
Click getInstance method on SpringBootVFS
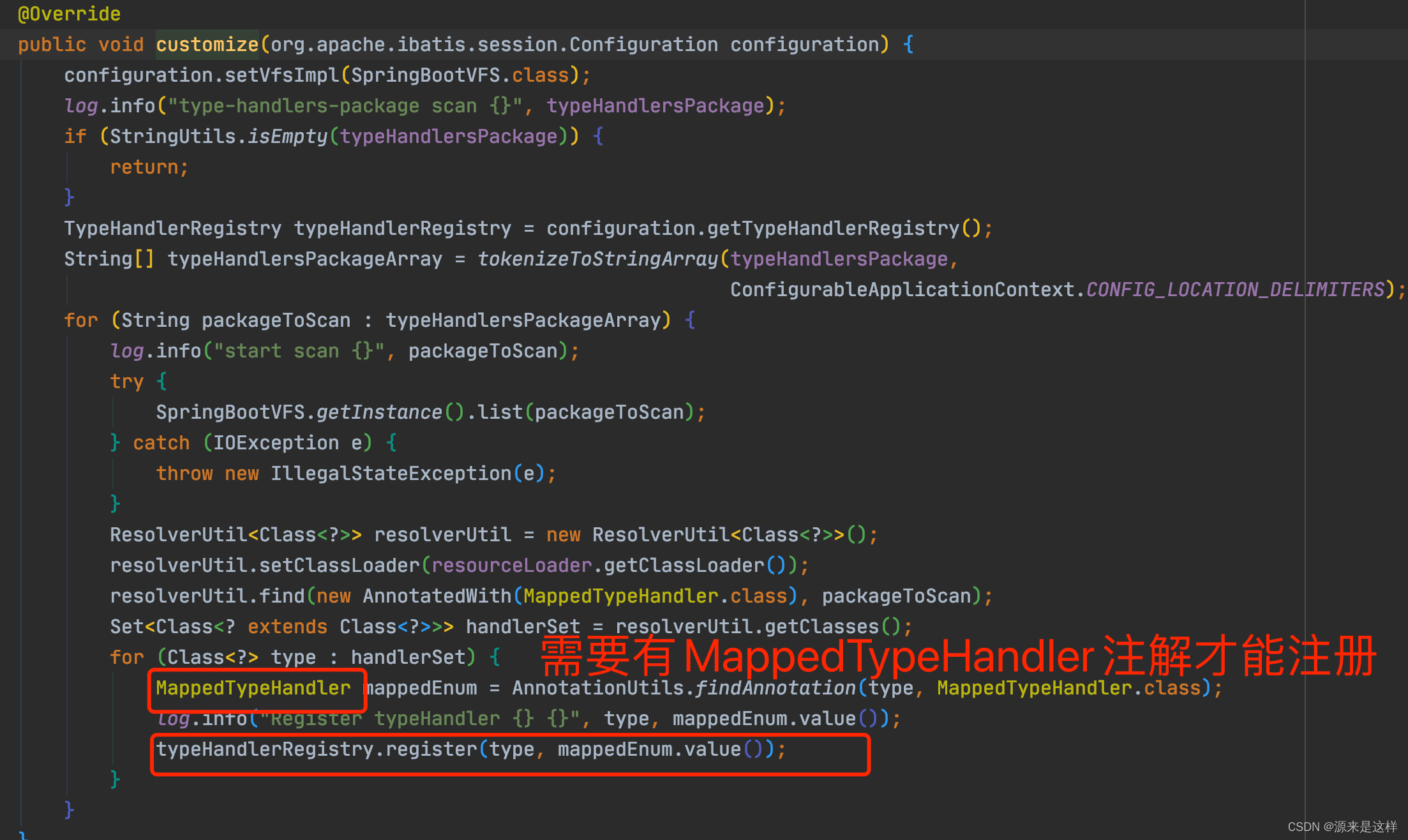pos(379,412)
